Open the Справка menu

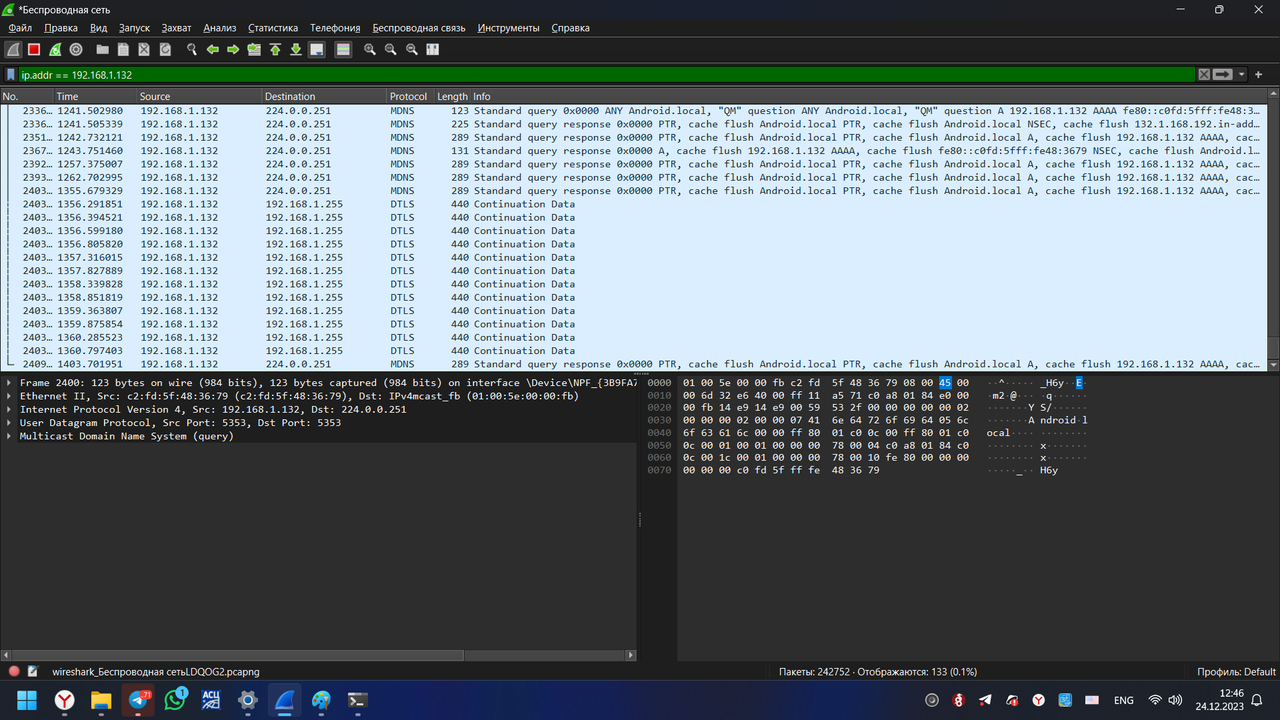tap(570, 28)
